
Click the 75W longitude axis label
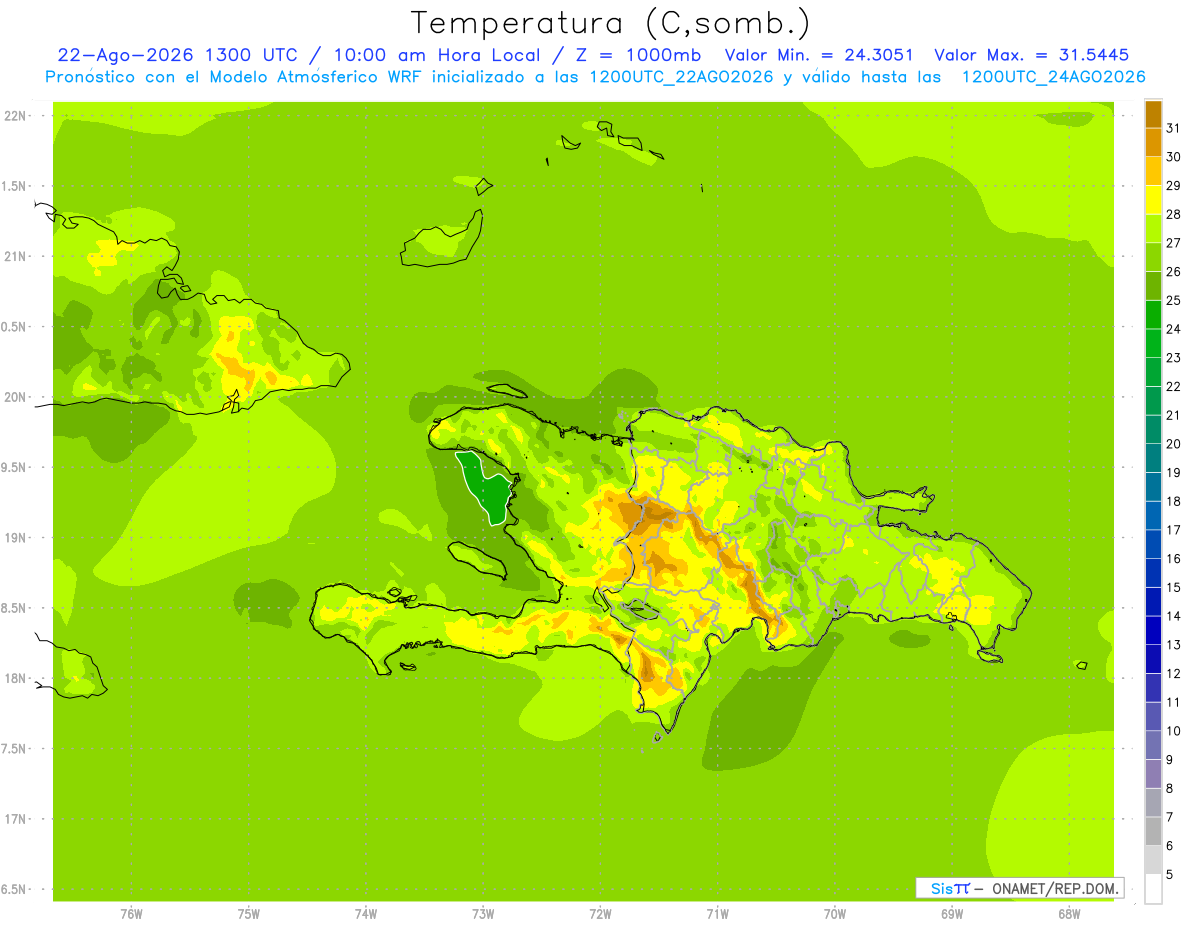pyautogui.click(x=249, y=914)
